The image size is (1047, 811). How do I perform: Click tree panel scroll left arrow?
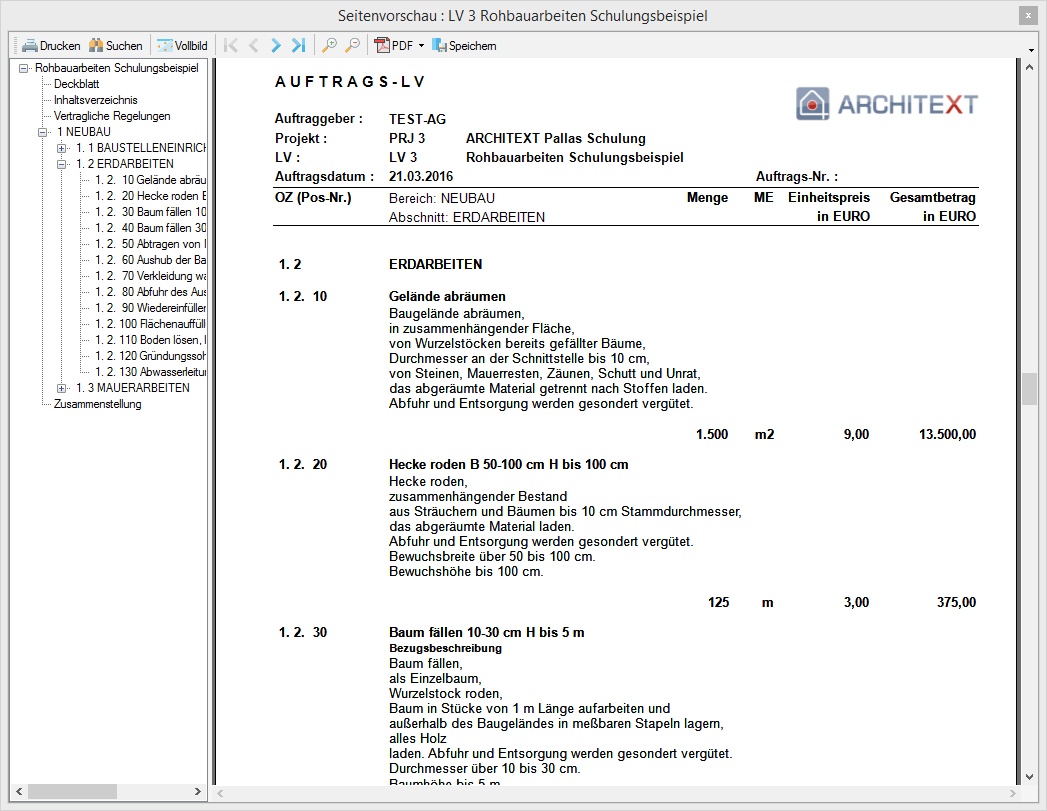[x=19, y=792]
